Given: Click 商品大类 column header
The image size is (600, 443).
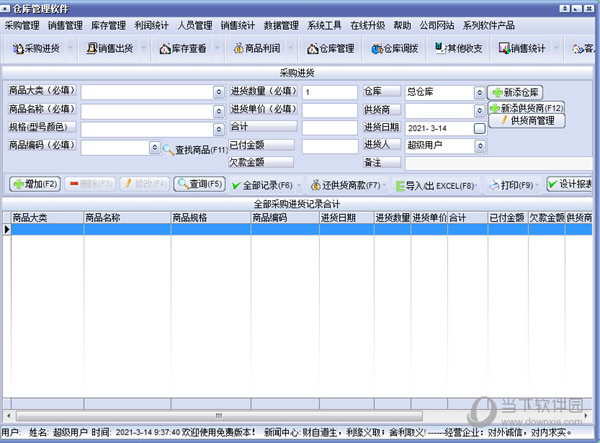Looking at the screenshot, I should coord(47,218).
